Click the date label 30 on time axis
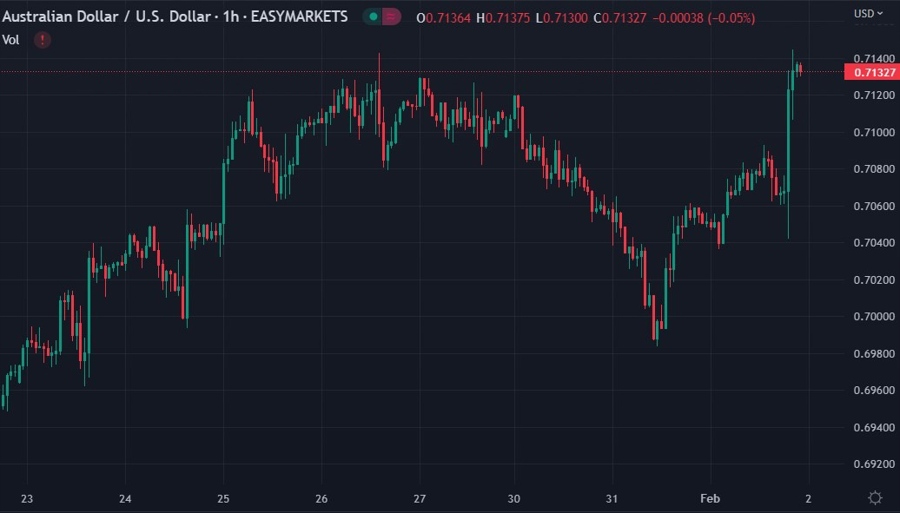 point(514,499)
